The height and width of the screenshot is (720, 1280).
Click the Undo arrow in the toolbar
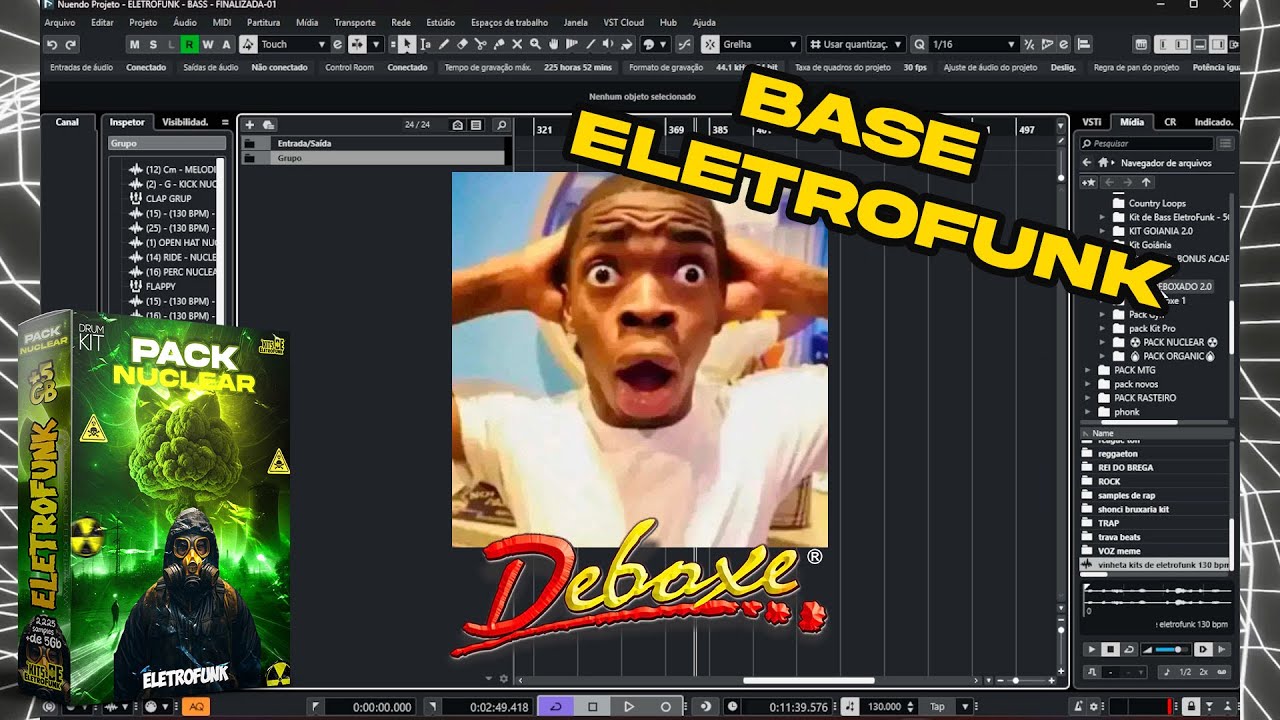pos(53,44)
